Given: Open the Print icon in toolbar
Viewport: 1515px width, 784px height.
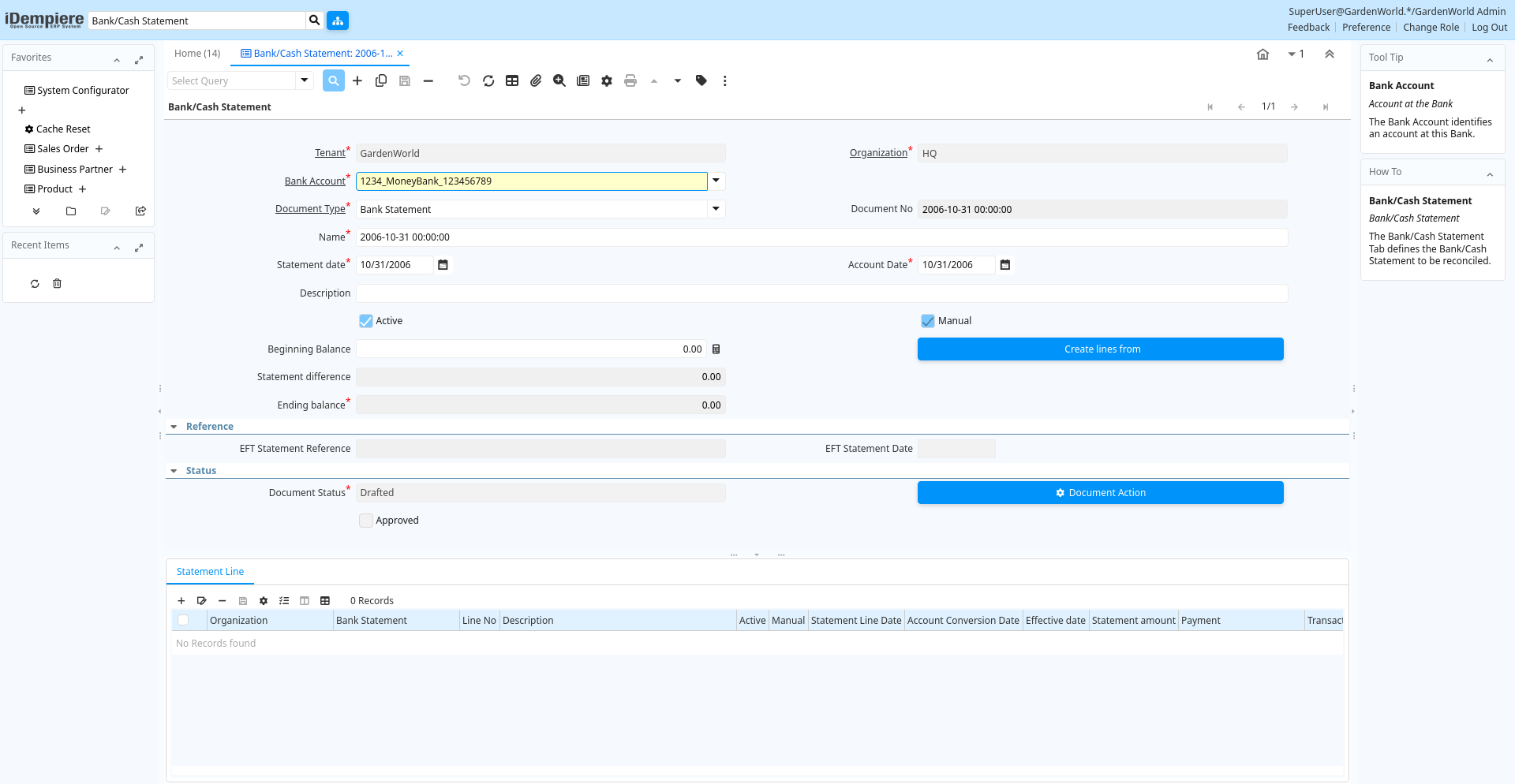Looking at the screenshot, I should (630, 81).
